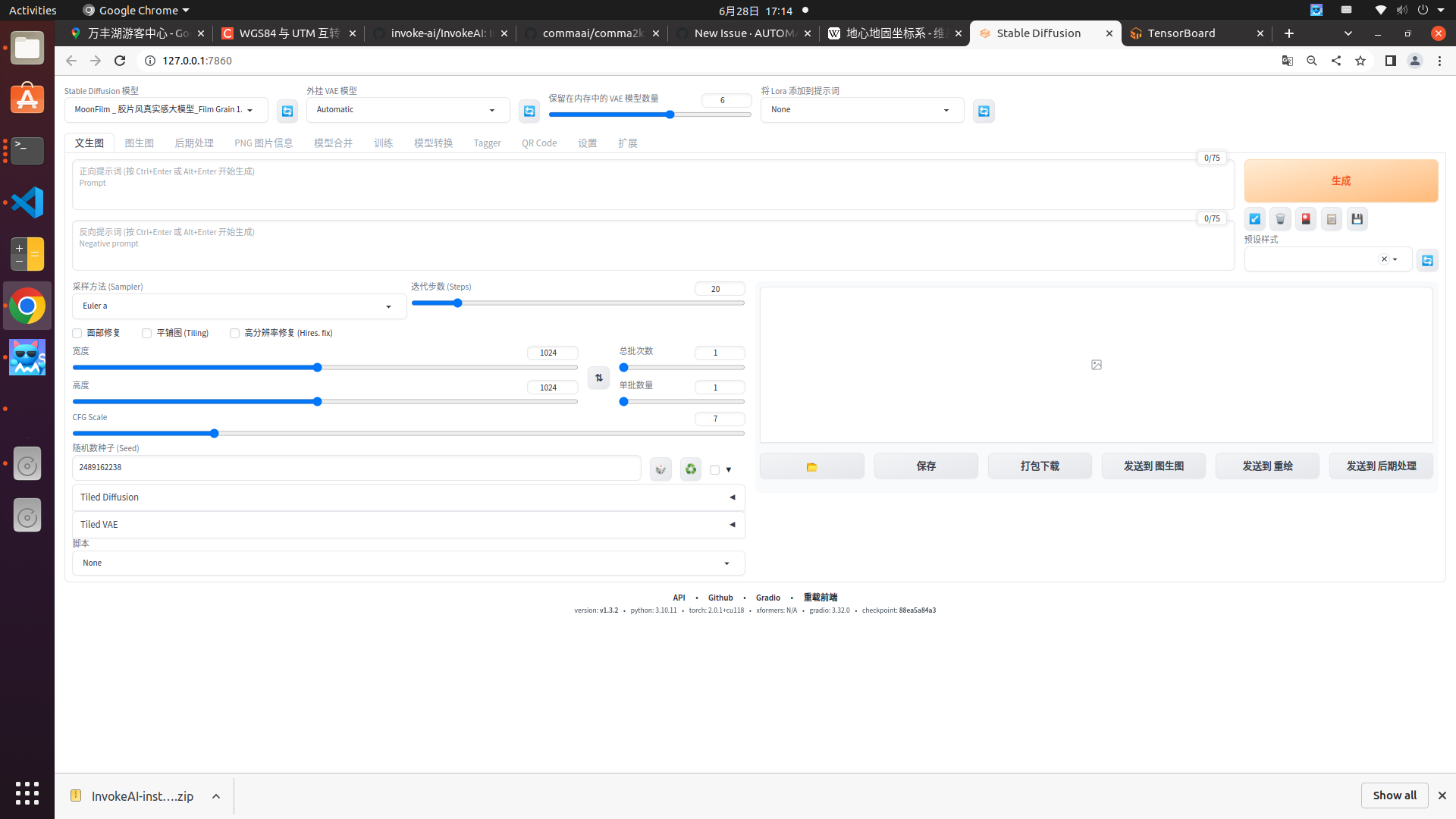Viewport: 1456px width, 819px height.
Task: Refresh the Stable Diffusion model list
Action: [287, 111]
